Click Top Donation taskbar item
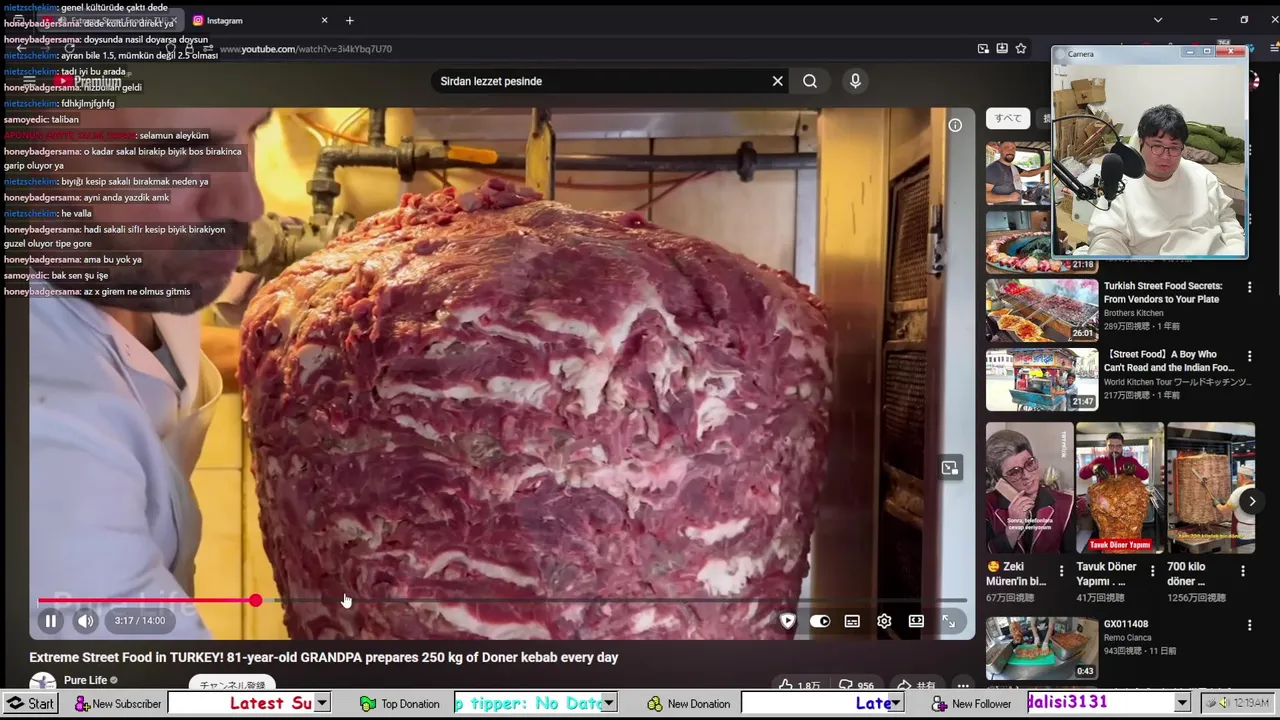This screenshot has height=720, width=1280. pos(400,703)
